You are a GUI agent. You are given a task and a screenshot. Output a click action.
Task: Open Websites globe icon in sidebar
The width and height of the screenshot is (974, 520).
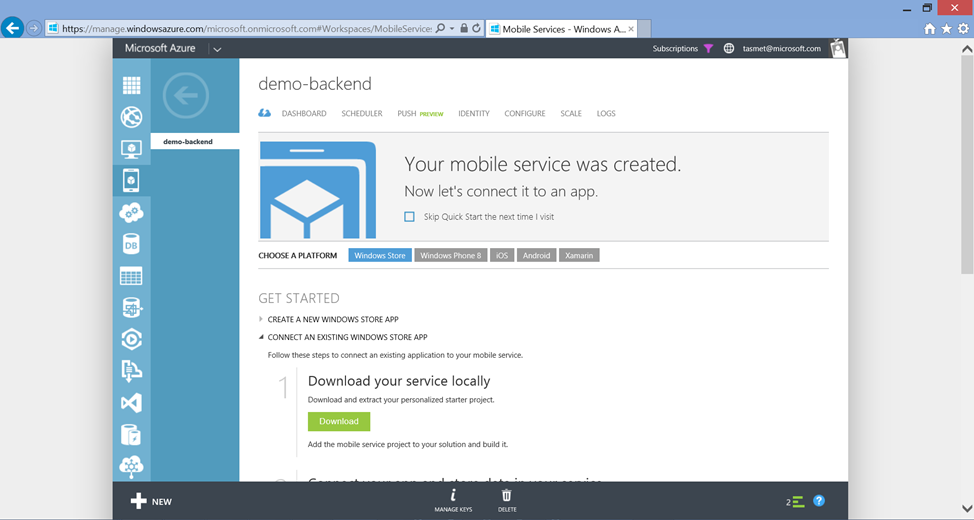tap(131, 117)
